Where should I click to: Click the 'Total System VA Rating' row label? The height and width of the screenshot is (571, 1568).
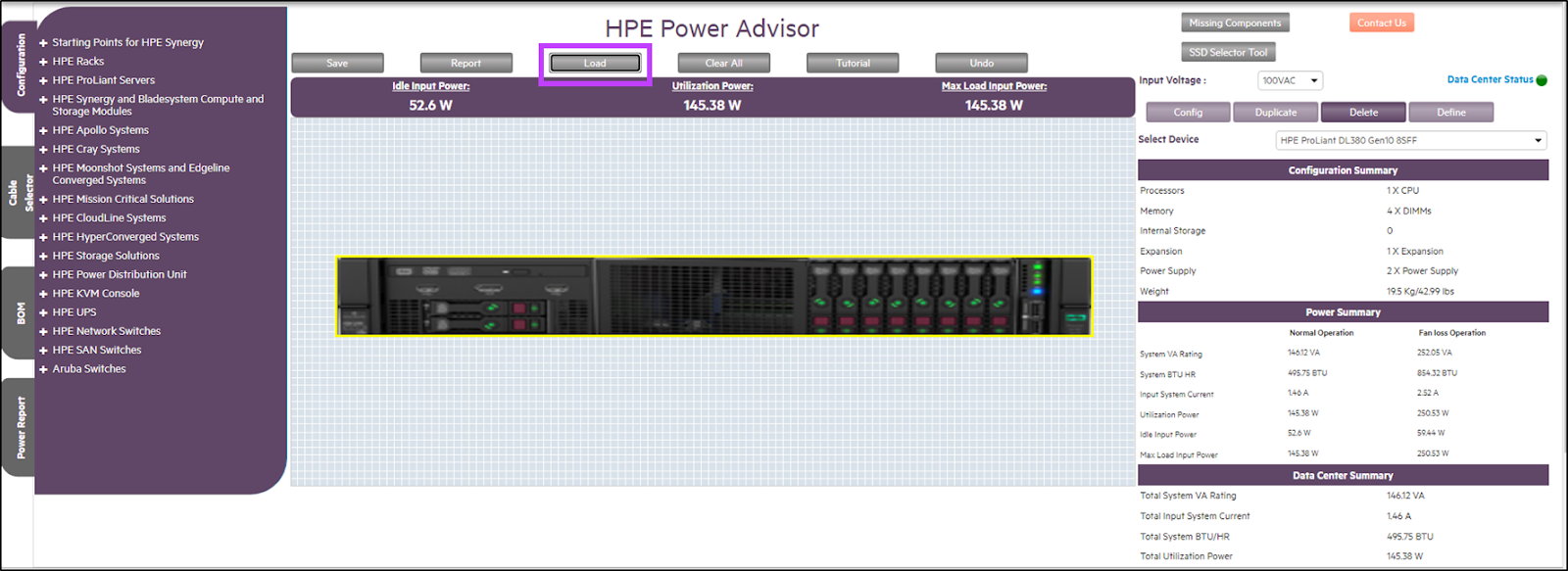(x=1188, y=497)
